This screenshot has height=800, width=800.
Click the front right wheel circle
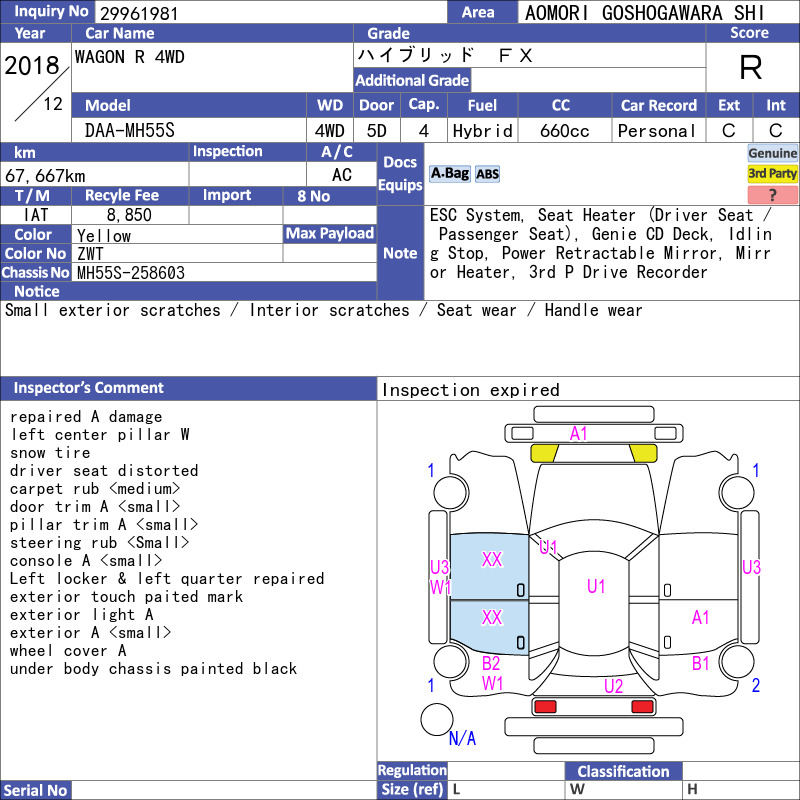coord(737,492)
